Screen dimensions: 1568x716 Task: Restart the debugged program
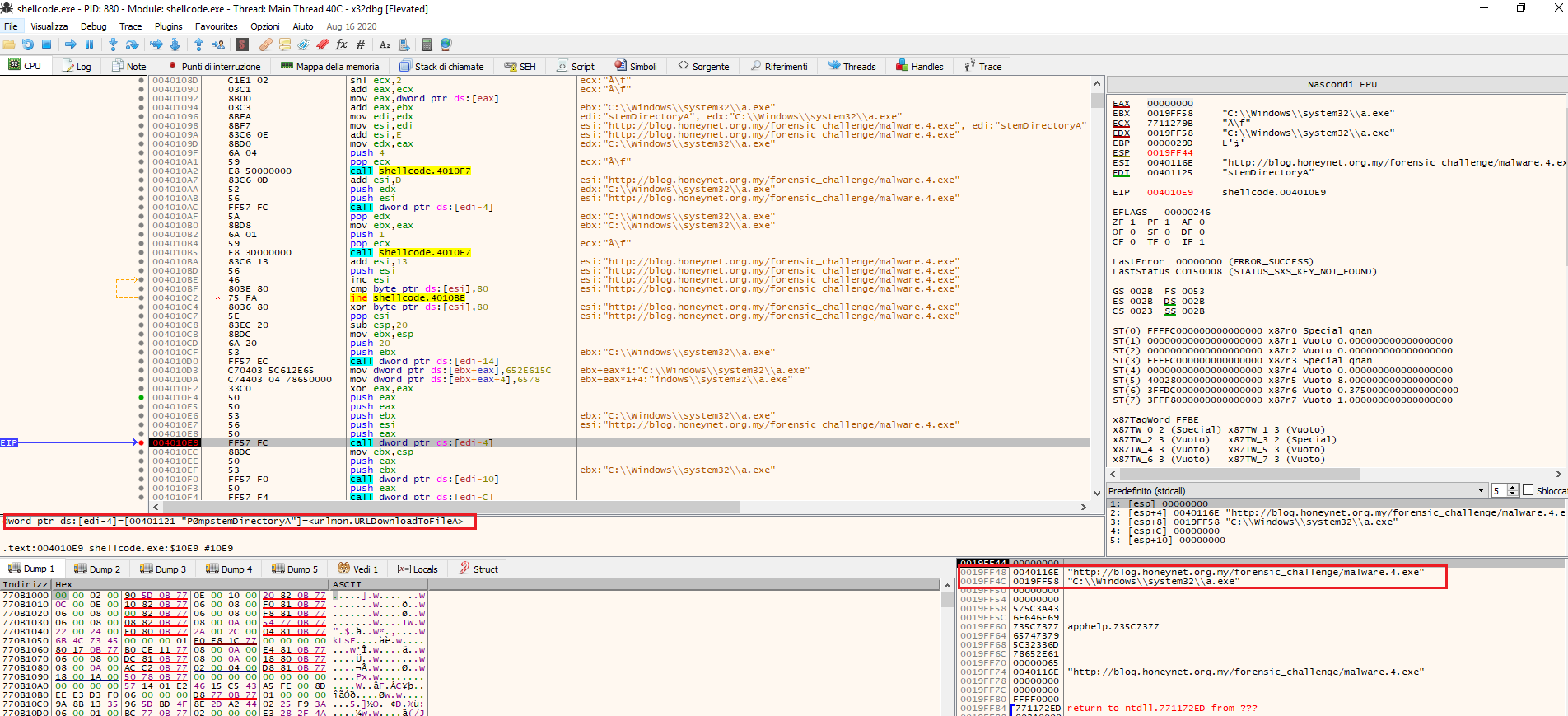point(28,44)
